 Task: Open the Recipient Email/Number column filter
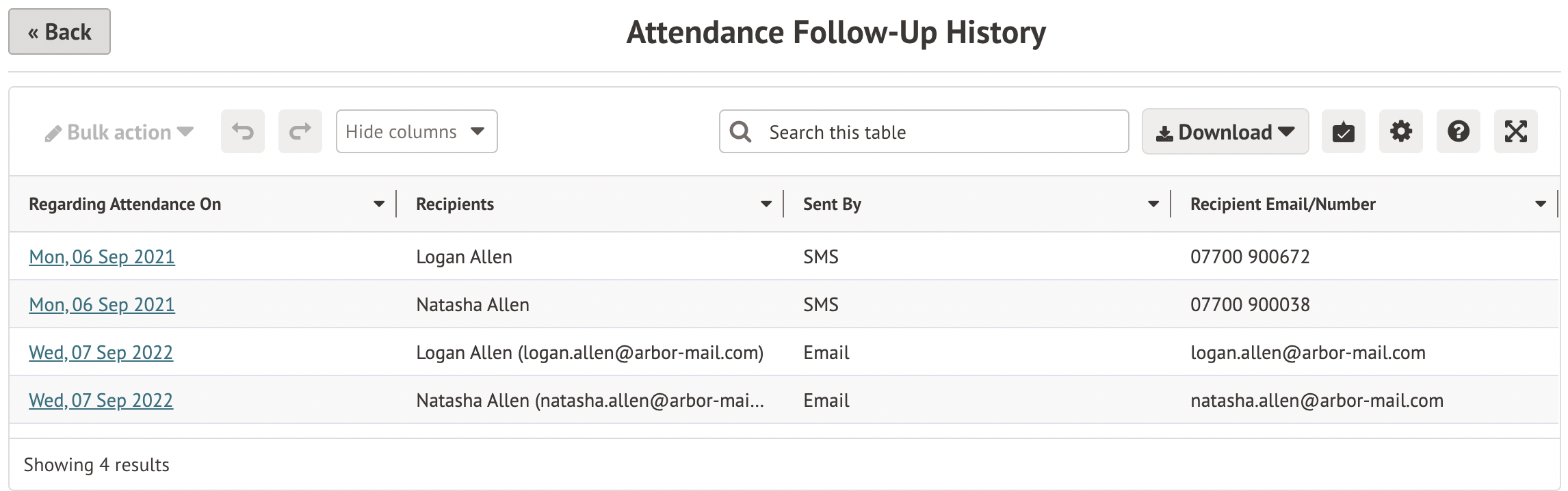coord(1541,204)
